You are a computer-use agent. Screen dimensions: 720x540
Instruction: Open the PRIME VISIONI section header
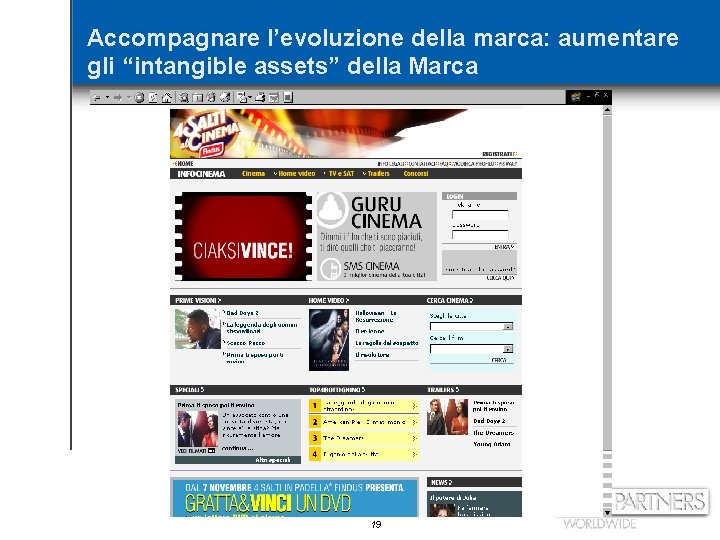pos(198,300)
